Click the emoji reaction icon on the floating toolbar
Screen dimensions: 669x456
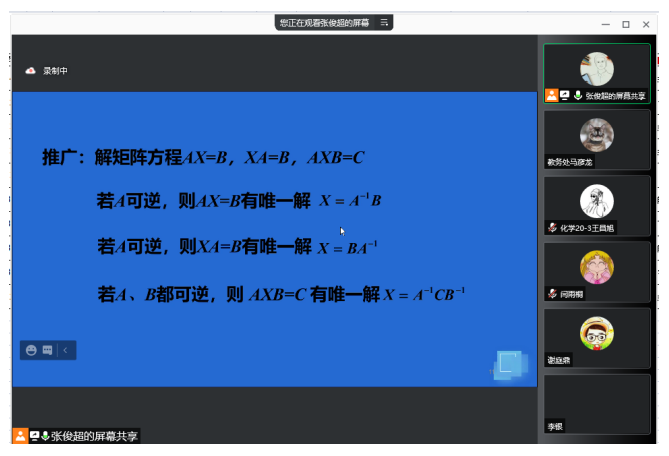32,350
